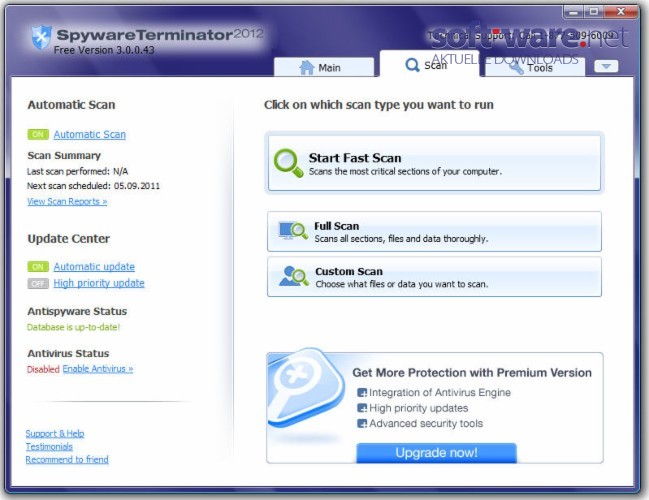Open the Testimonials link
The image size is (649, 500).
[49, 447]
